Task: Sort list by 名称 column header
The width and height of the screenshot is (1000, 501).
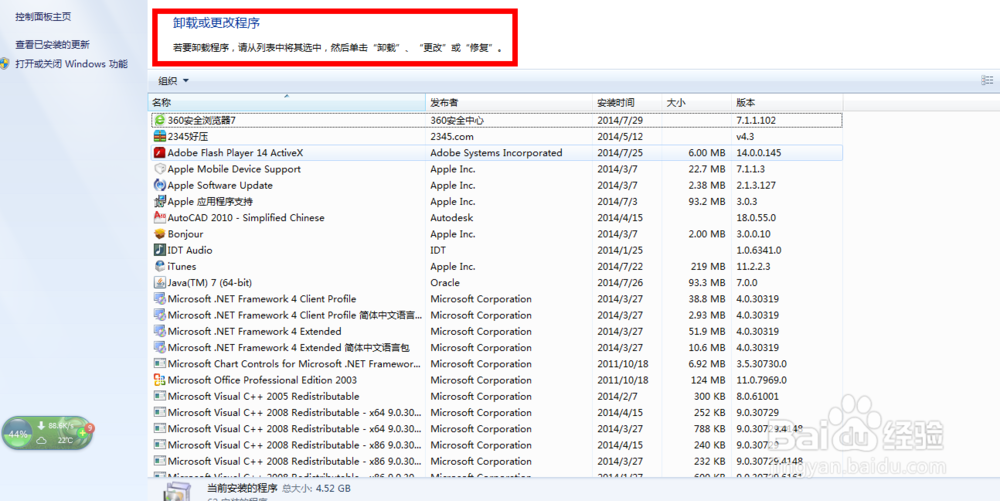Action: [287, 102]
